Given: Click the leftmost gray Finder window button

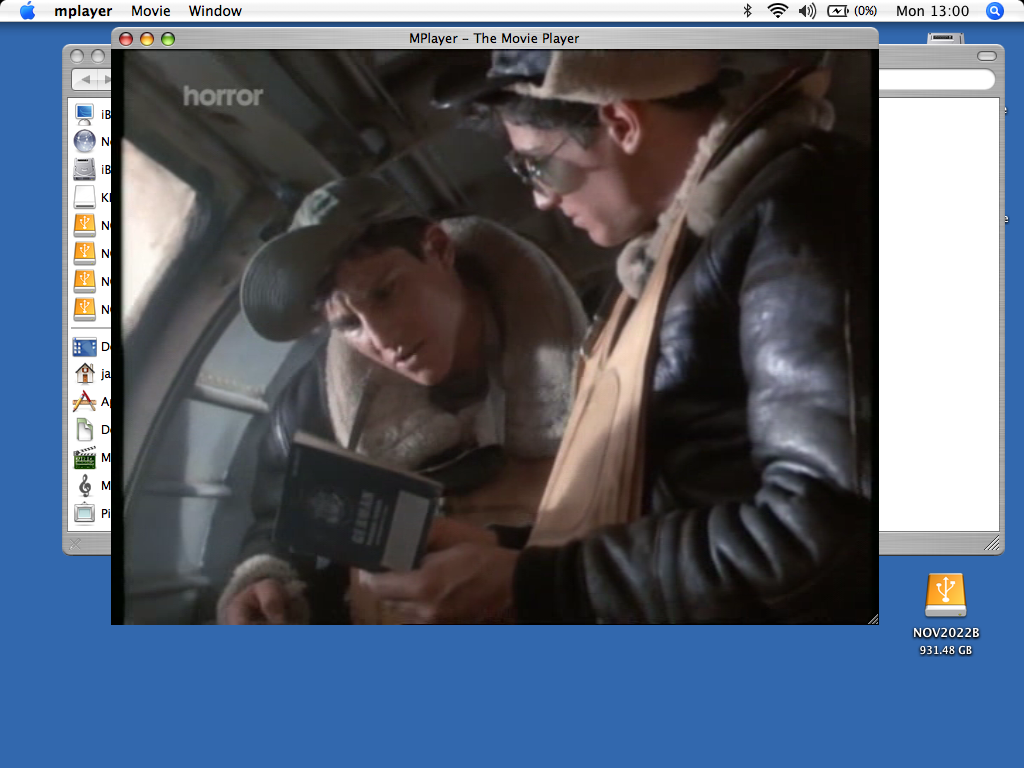Looking at the screenshot, I should pos(77,56).
